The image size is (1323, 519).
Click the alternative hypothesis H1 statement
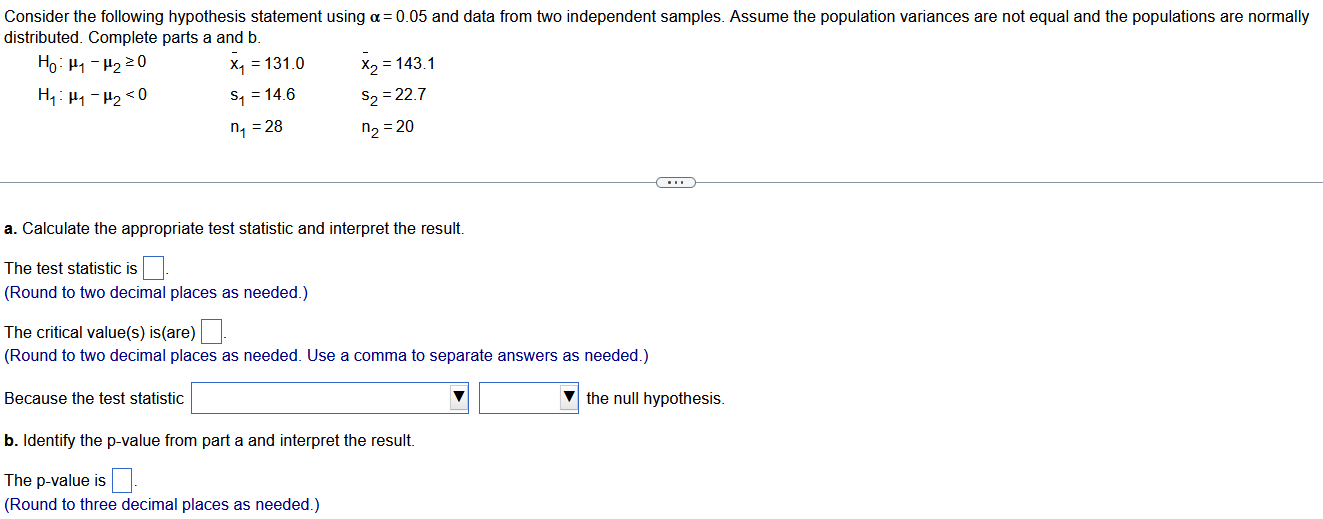tap(92, 96)
